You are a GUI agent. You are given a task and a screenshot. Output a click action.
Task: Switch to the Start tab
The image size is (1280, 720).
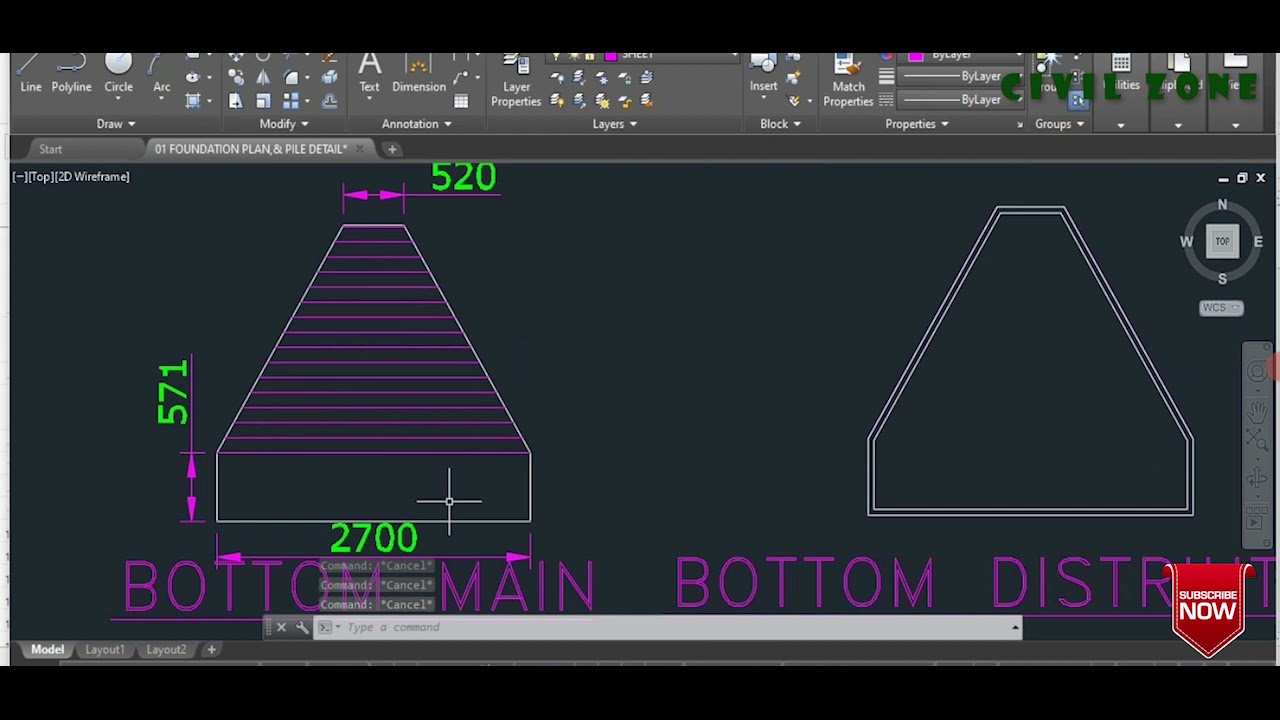tap(50, 149)
